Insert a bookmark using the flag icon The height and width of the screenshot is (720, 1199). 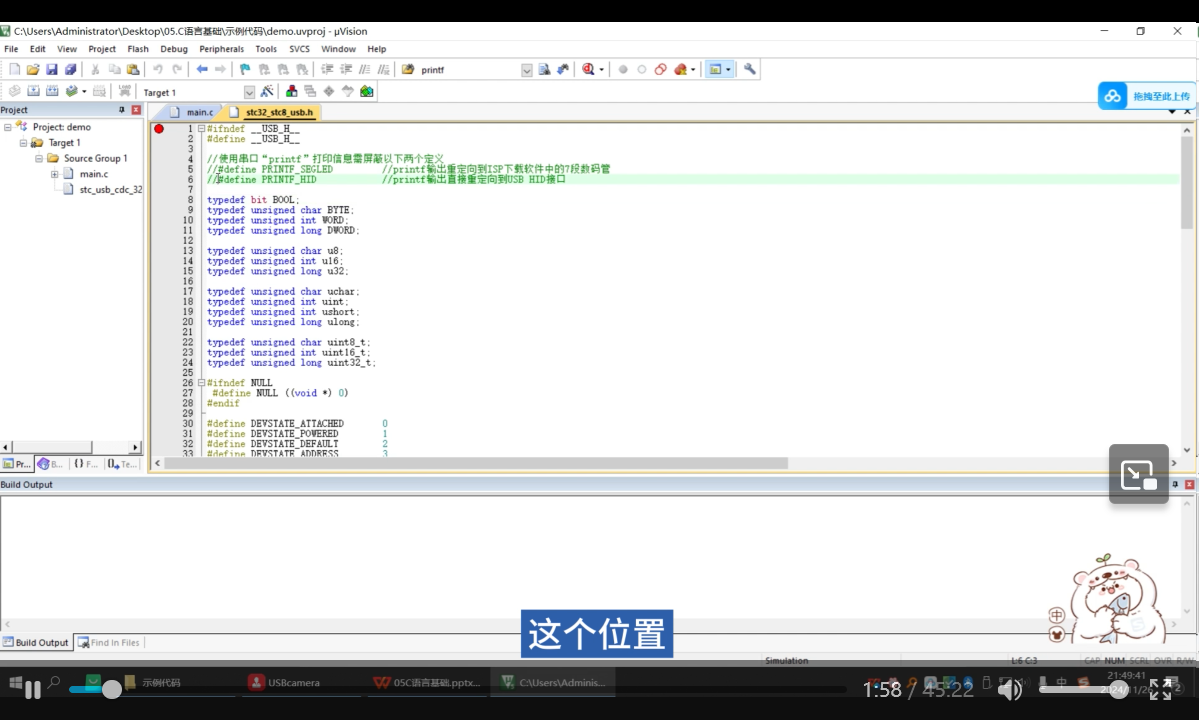tap(245, 70)
